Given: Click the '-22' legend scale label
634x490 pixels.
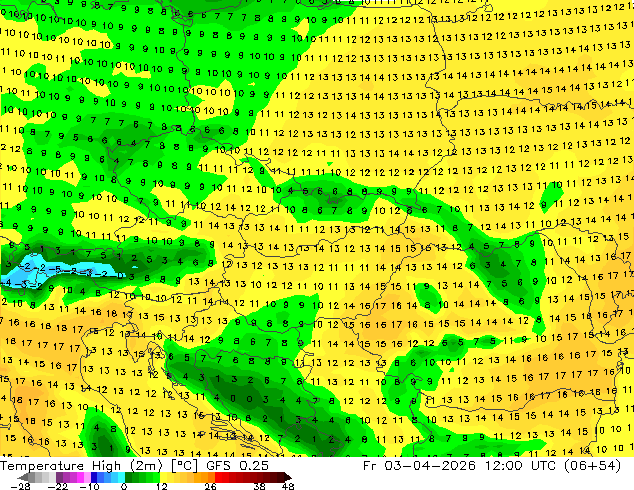Looking at the screenshot, I should [58, 486].
